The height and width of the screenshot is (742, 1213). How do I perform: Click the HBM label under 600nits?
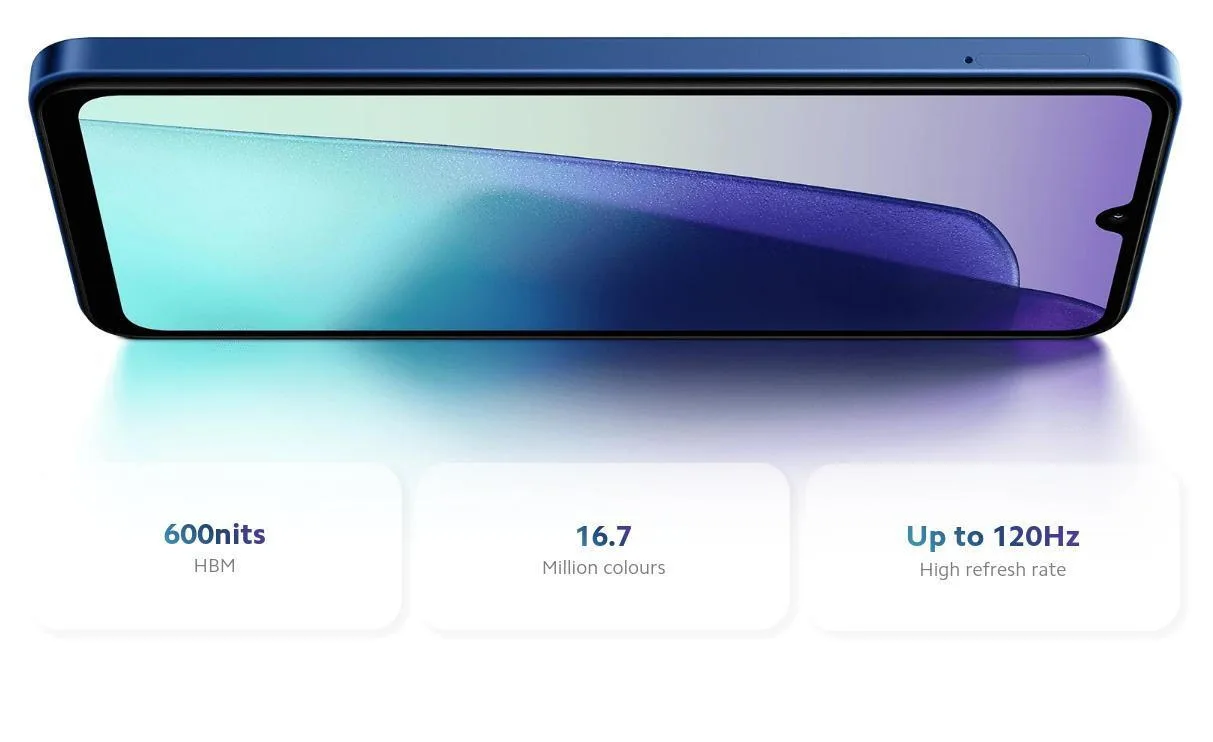tap(214, 566)
